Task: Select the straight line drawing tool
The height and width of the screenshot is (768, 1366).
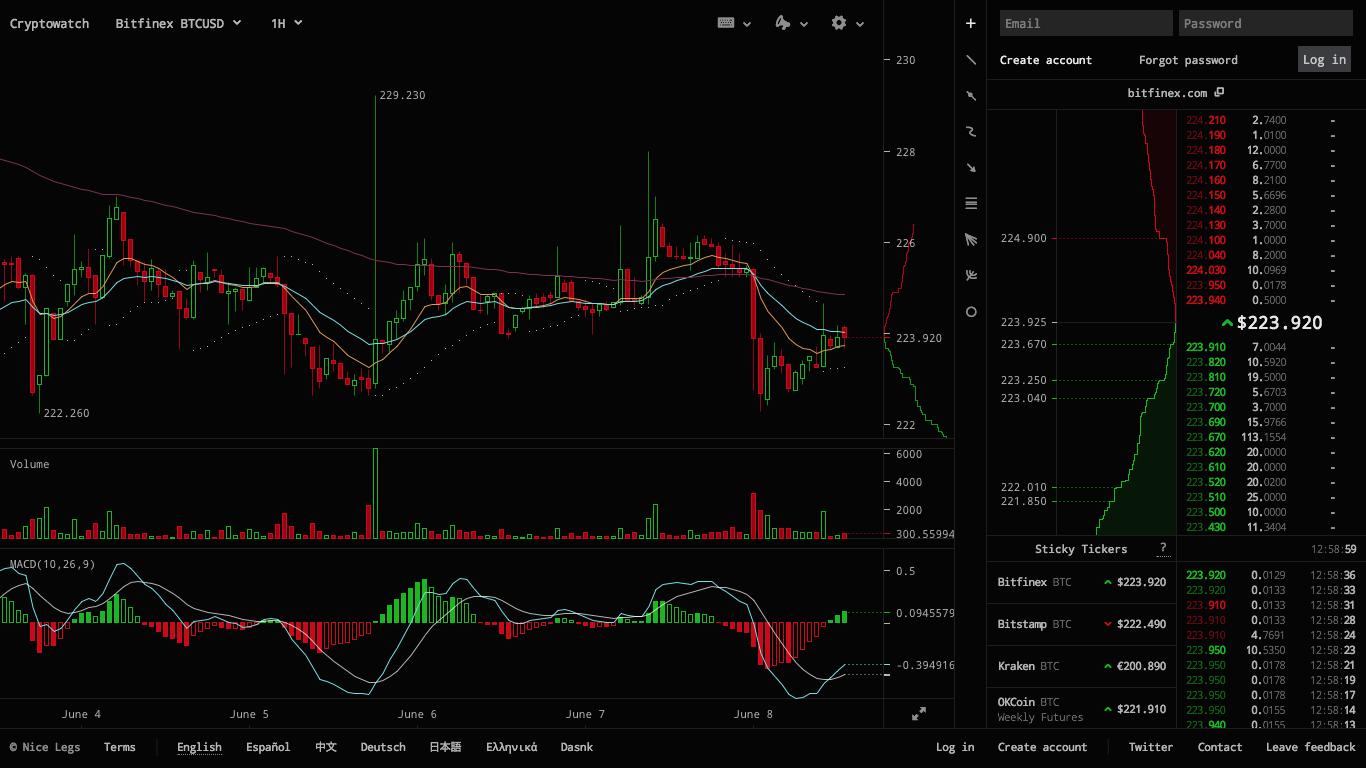Action: pyautogui.click(x=970, y=60)
